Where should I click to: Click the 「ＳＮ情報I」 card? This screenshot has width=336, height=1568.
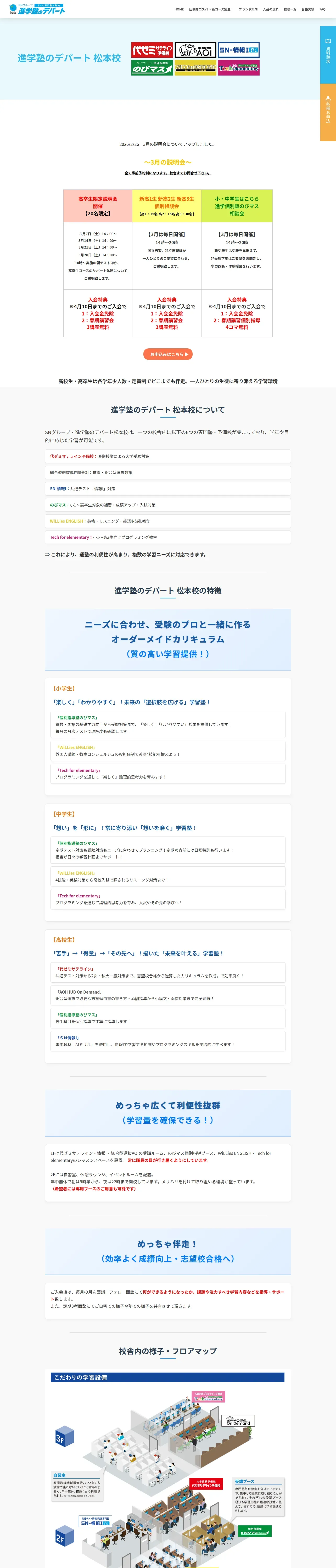(x=168, y=1041)
